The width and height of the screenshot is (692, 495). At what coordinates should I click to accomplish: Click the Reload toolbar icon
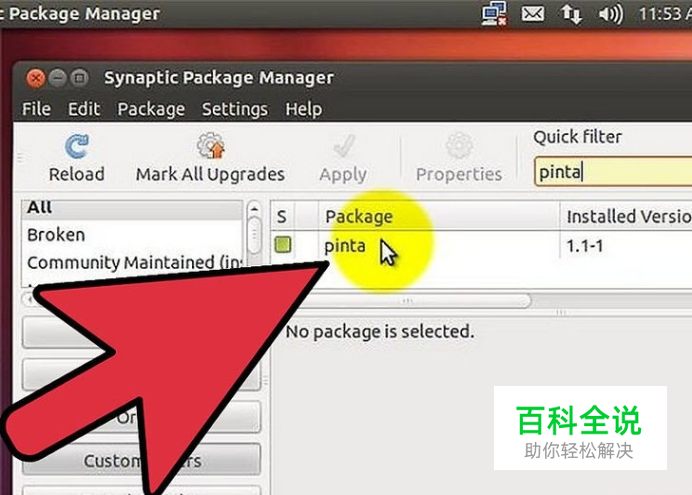pyautogui.click(x=77, y=146)
